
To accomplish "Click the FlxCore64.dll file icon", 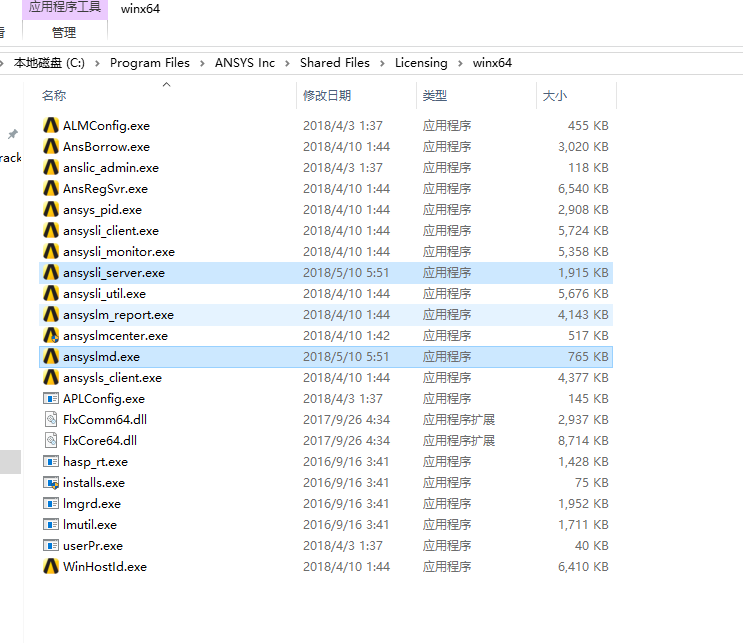I will 51,440.
